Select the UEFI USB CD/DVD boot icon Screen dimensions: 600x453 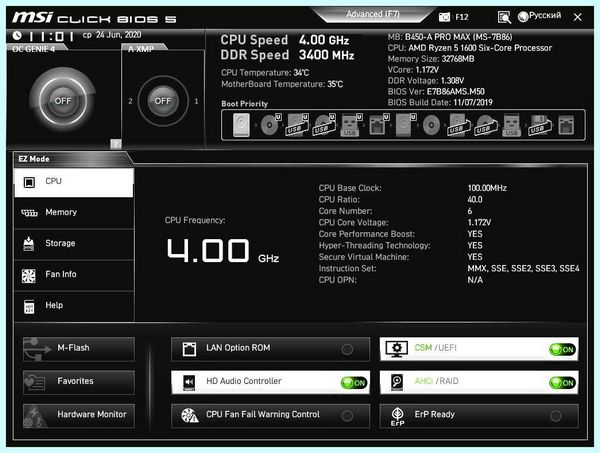[x=324, y=125]
